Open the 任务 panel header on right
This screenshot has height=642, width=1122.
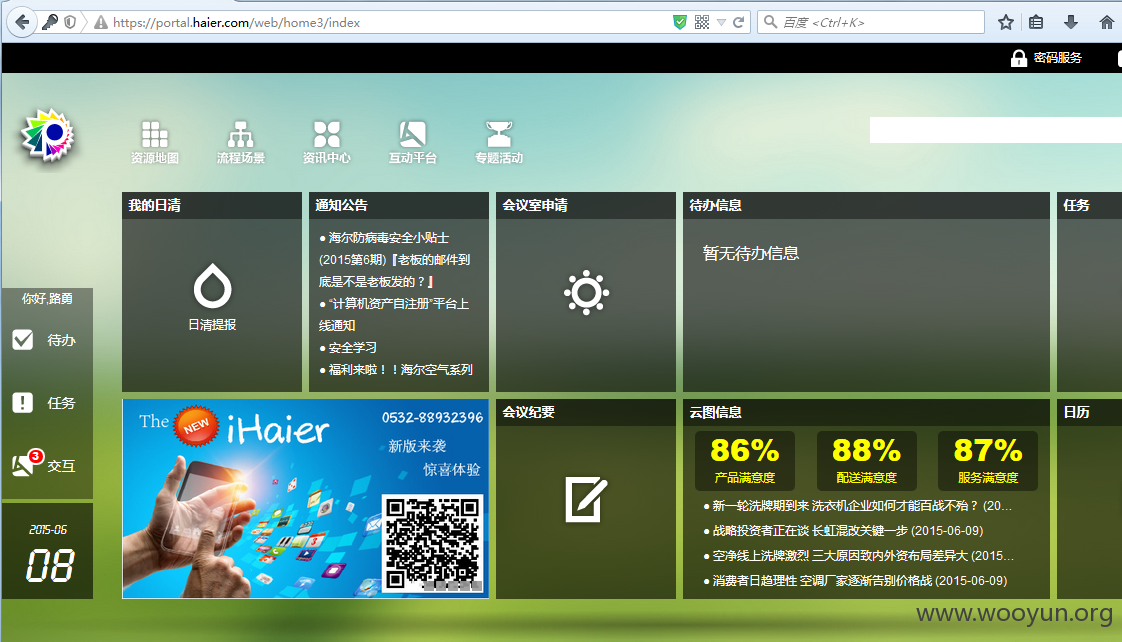(1089, 205)
